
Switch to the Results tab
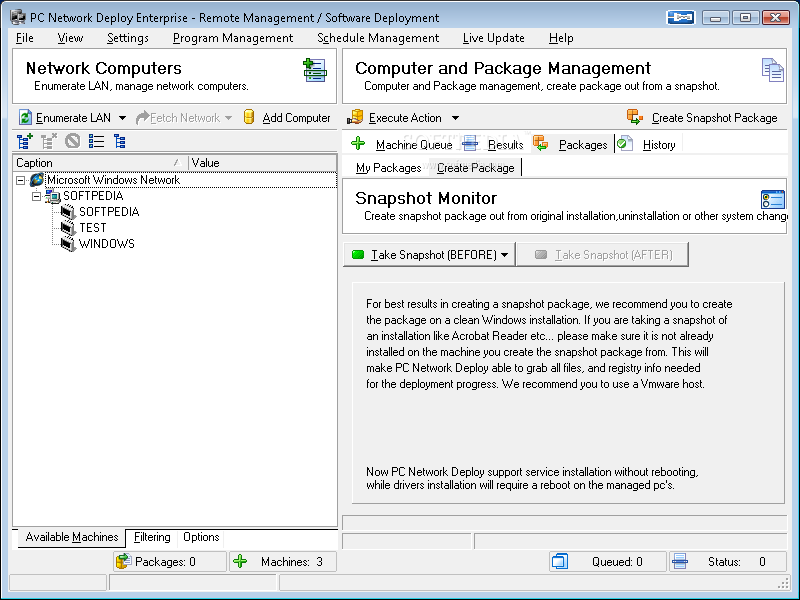coord(494,144)
